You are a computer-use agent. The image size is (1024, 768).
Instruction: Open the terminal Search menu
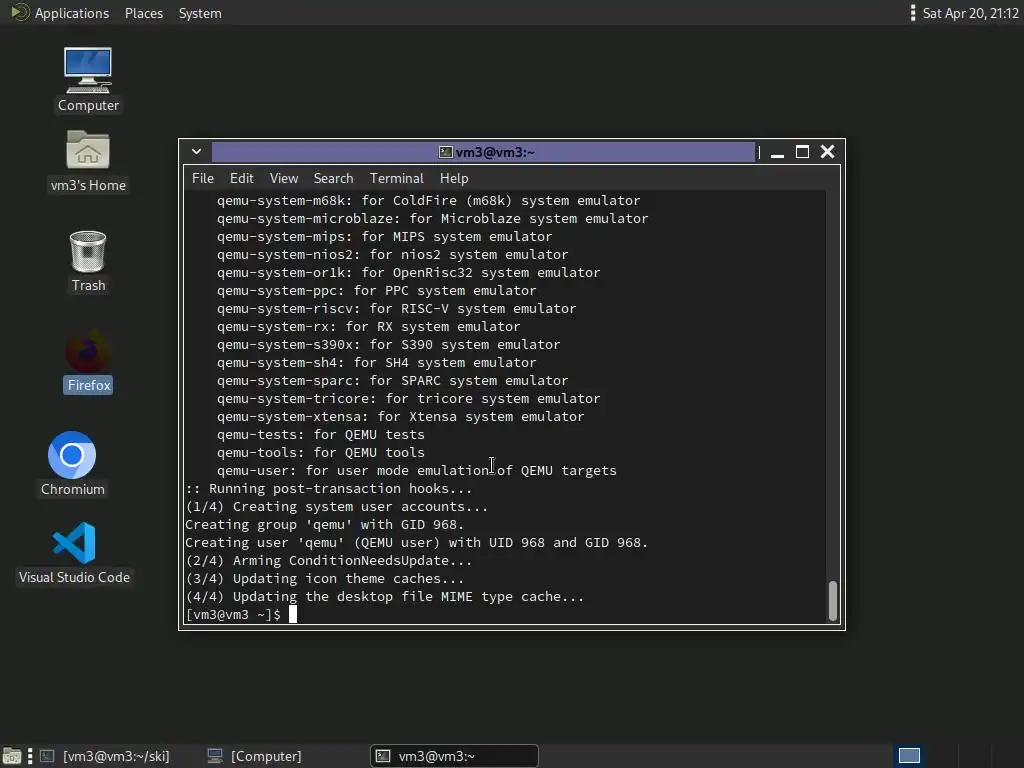[x=333, y=178]
